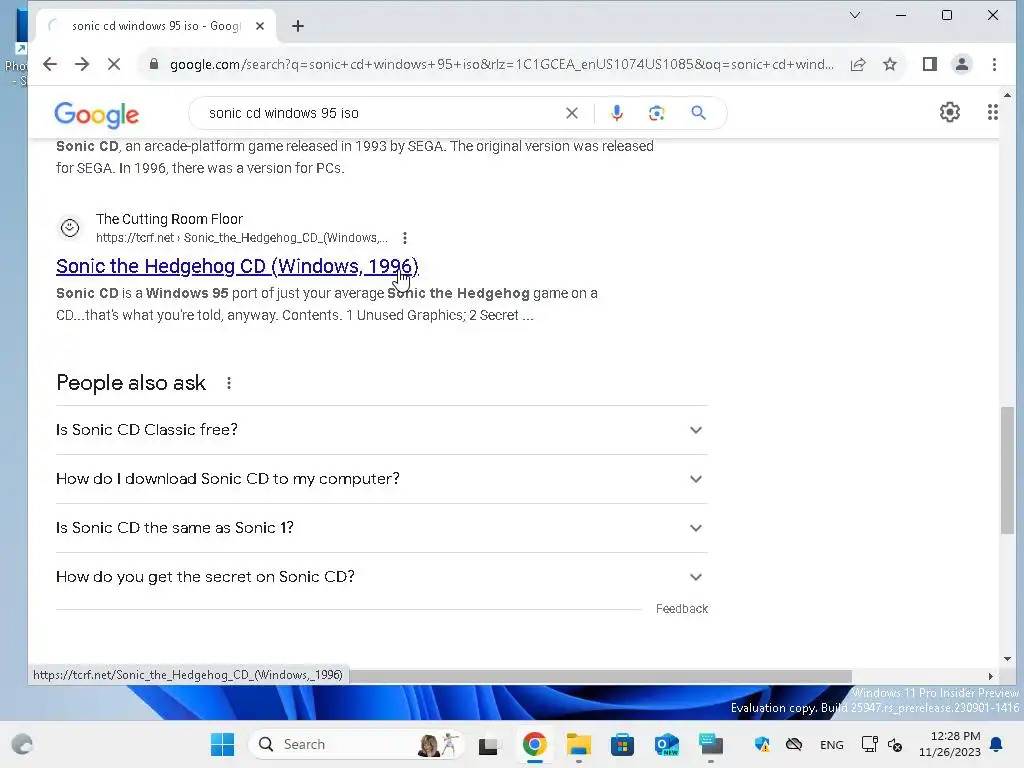Viewport: 1024px width, 768px height.
Task: Open Google quick settings gear
Action: tap(950, 112)
